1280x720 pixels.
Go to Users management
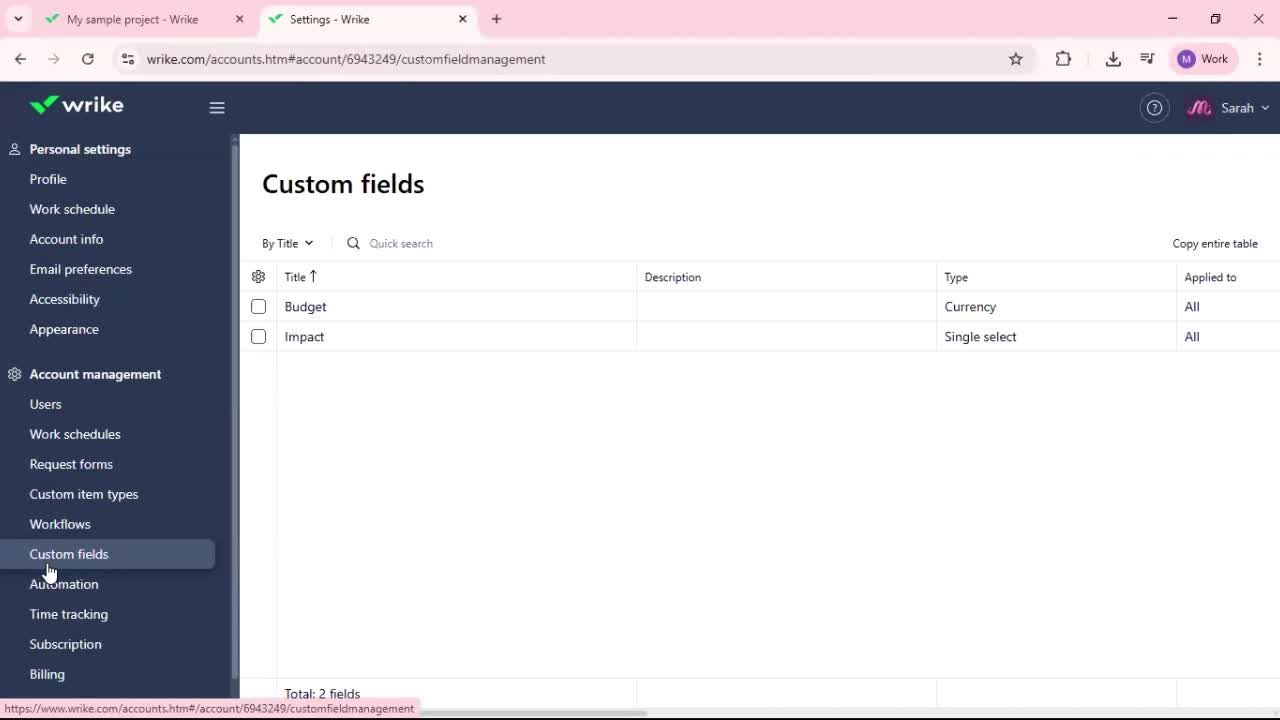point(45,404)
